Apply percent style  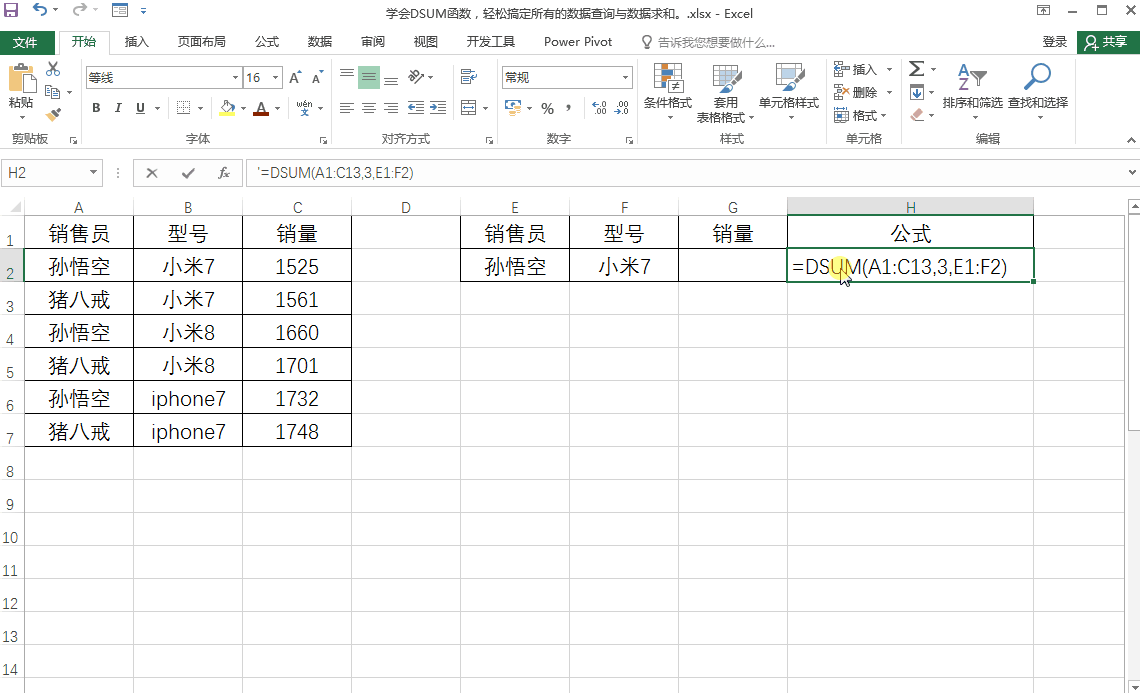[x=547, y=108]
